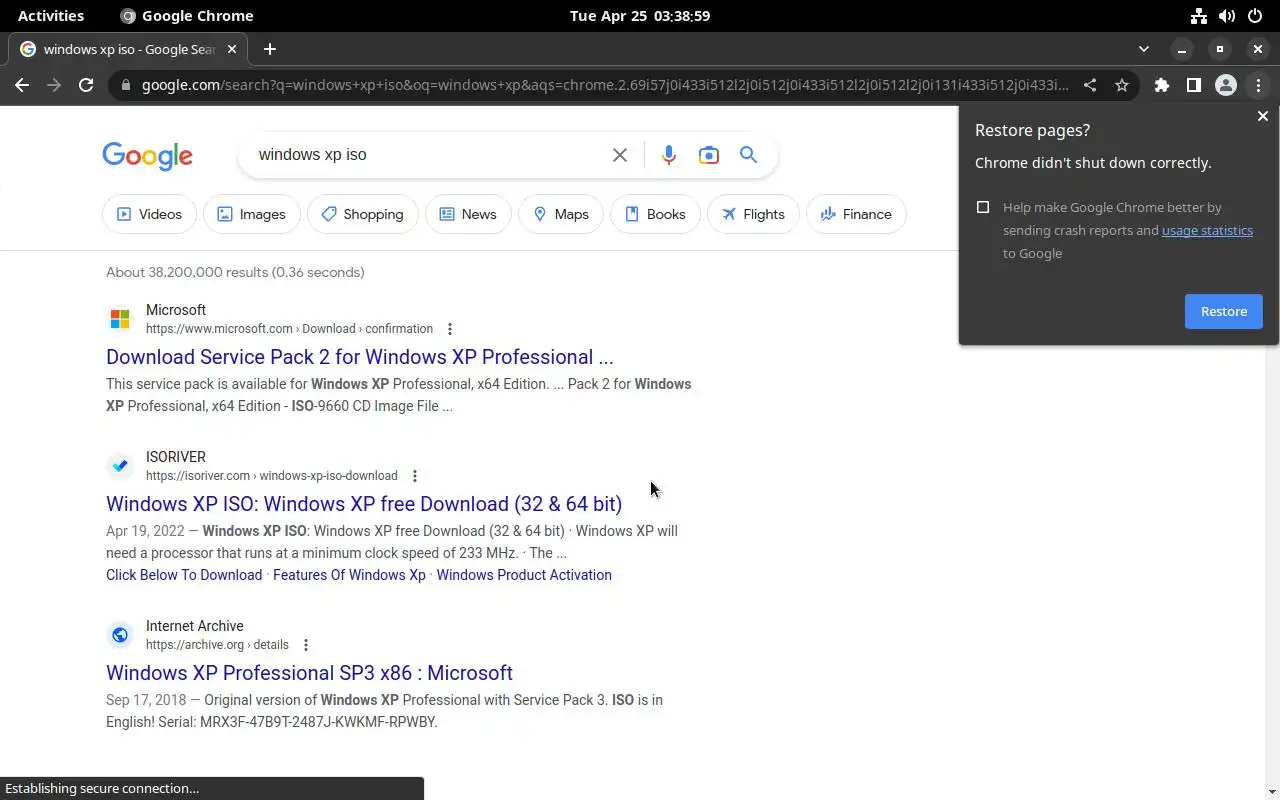Restore pages with Restore button
1280x800 pixels.
point(1224,311)
